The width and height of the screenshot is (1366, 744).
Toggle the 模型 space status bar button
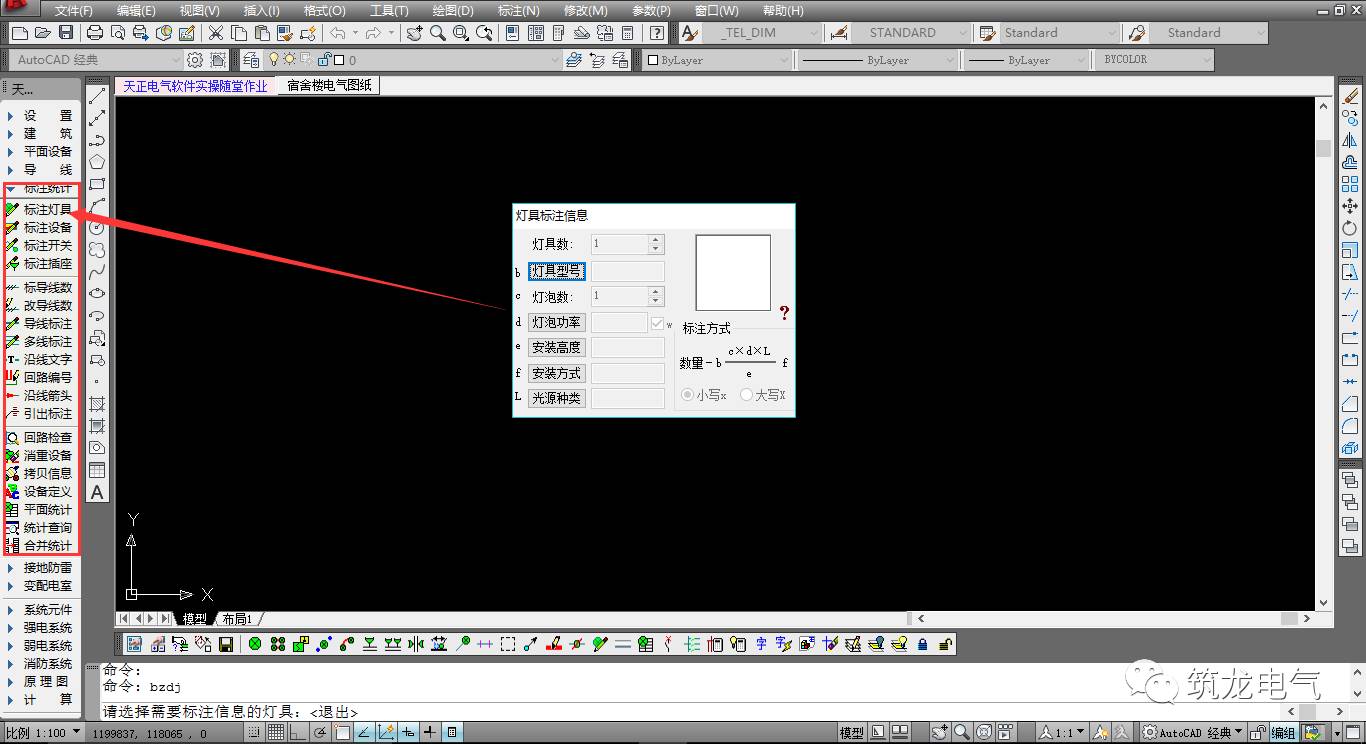tap(852, 733)
